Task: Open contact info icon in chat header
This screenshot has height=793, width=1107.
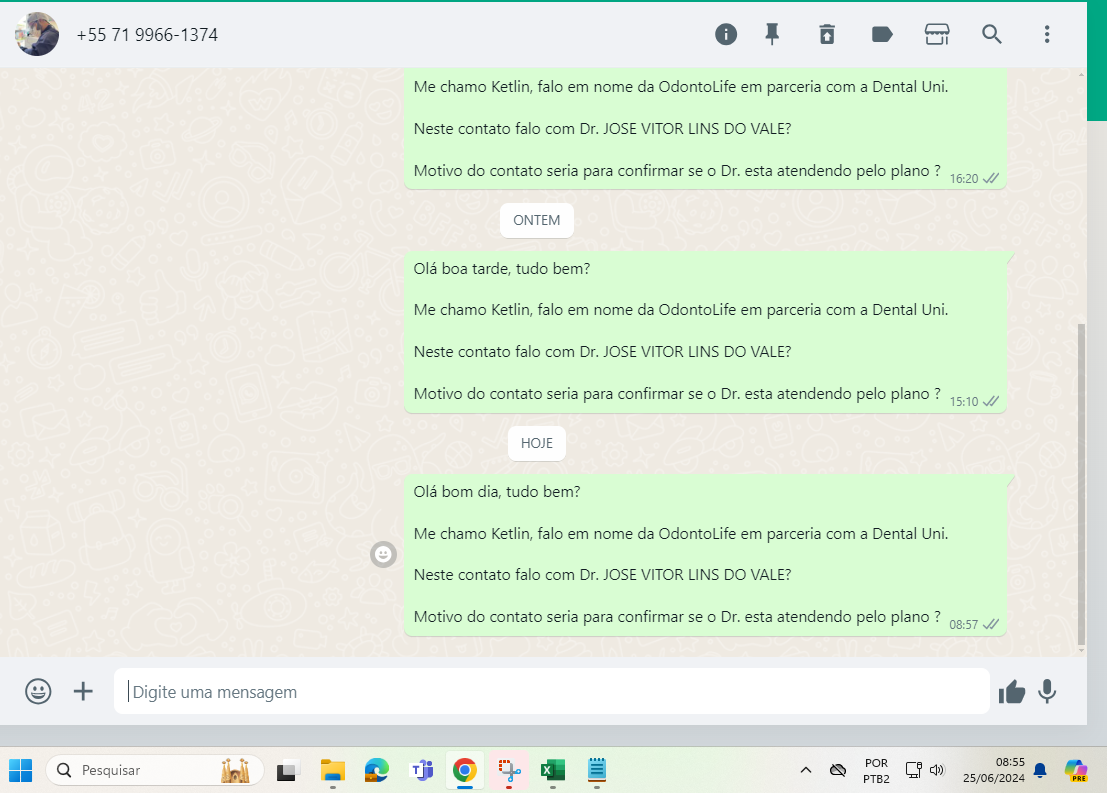Action: [x=726, y=34]
